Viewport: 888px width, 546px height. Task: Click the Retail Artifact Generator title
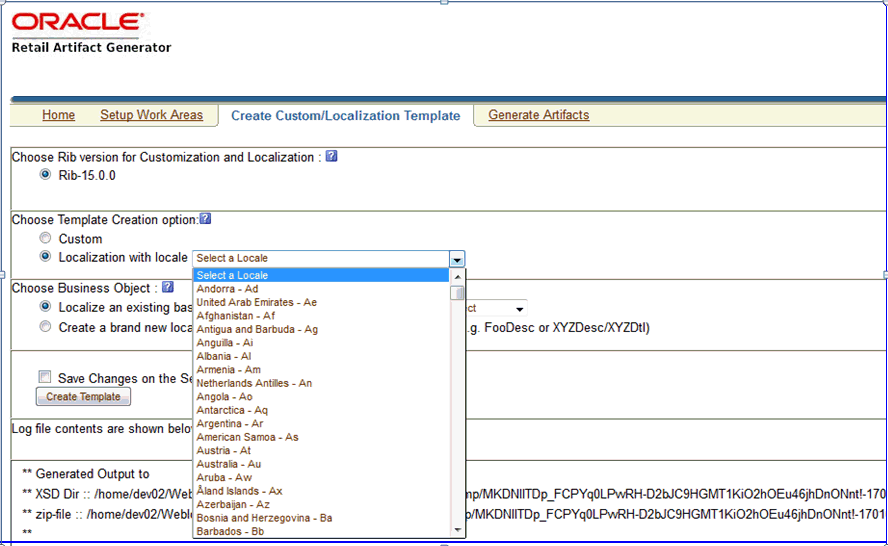(91, 48)
